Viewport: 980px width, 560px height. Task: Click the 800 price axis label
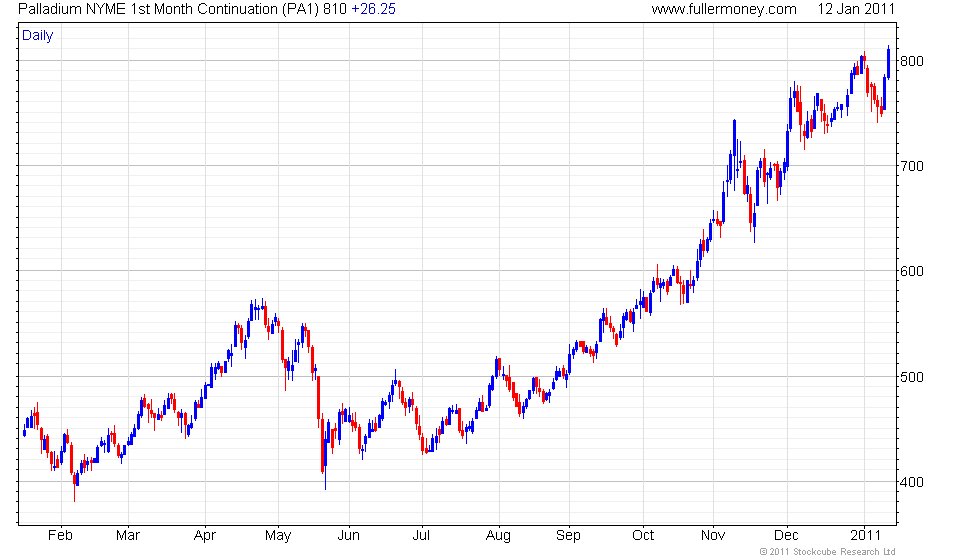[911, 61]
